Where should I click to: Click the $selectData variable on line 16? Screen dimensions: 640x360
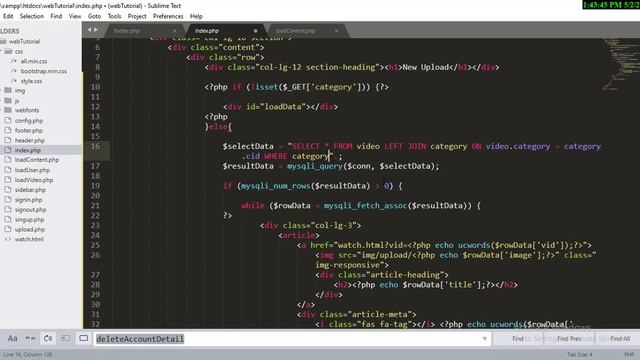click(248, 146)
